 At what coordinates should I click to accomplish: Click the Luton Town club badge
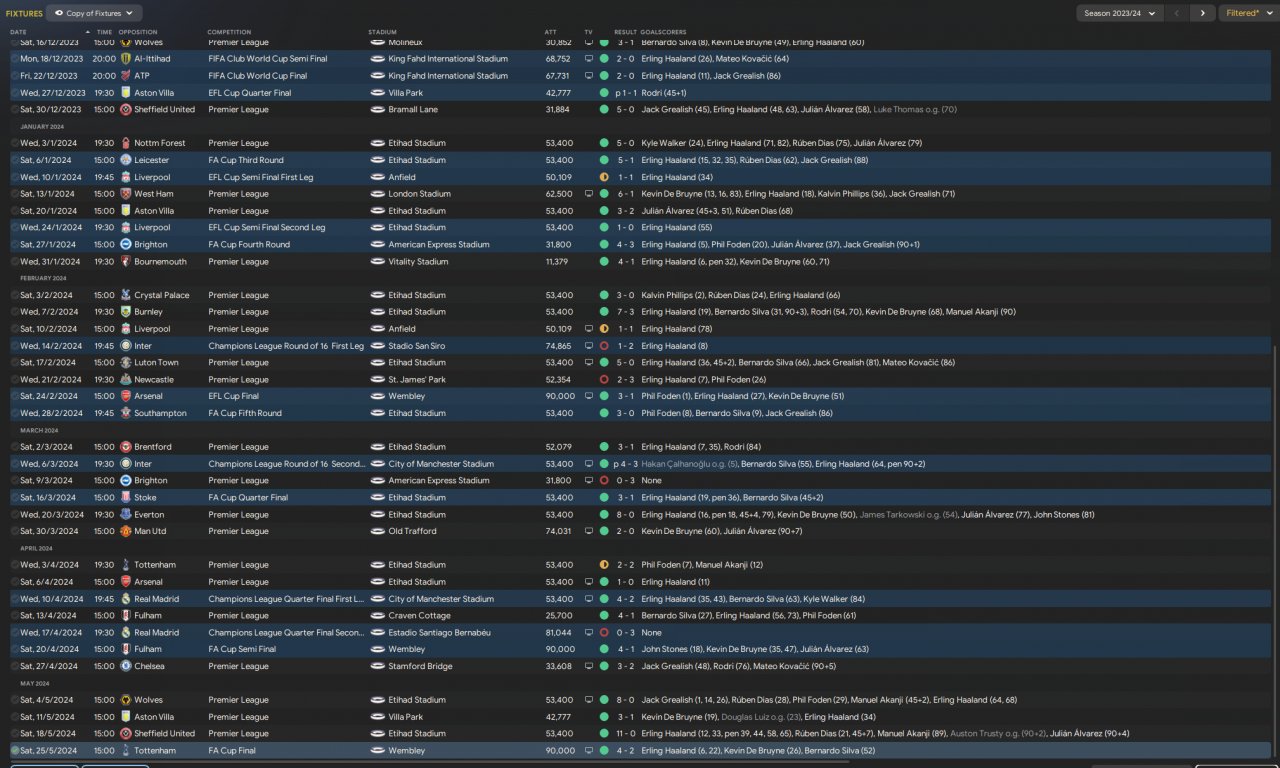click(x=125, y=363)
